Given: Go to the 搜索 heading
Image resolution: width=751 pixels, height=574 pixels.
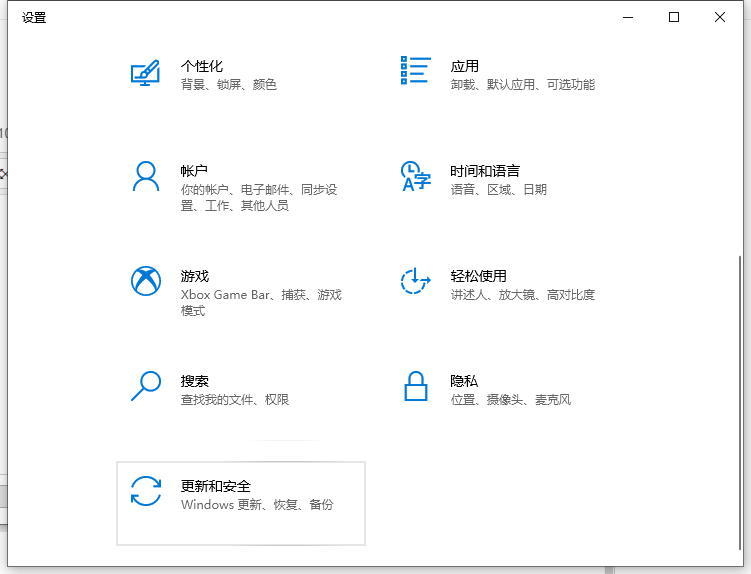Looking at the screenshot, I should pos(194,381).
